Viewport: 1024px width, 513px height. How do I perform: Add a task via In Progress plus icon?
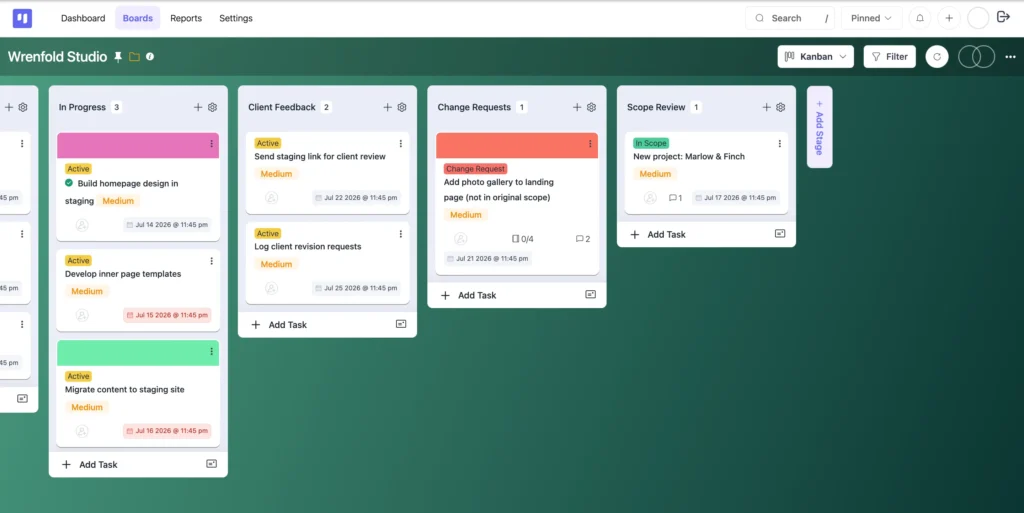(198, 107)
